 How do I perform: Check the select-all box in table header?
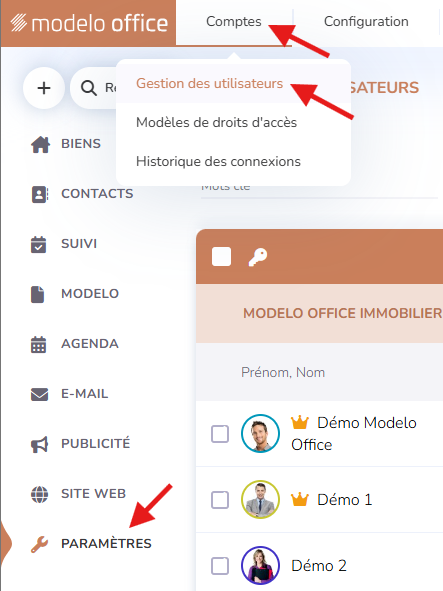(x=221, y=257)
